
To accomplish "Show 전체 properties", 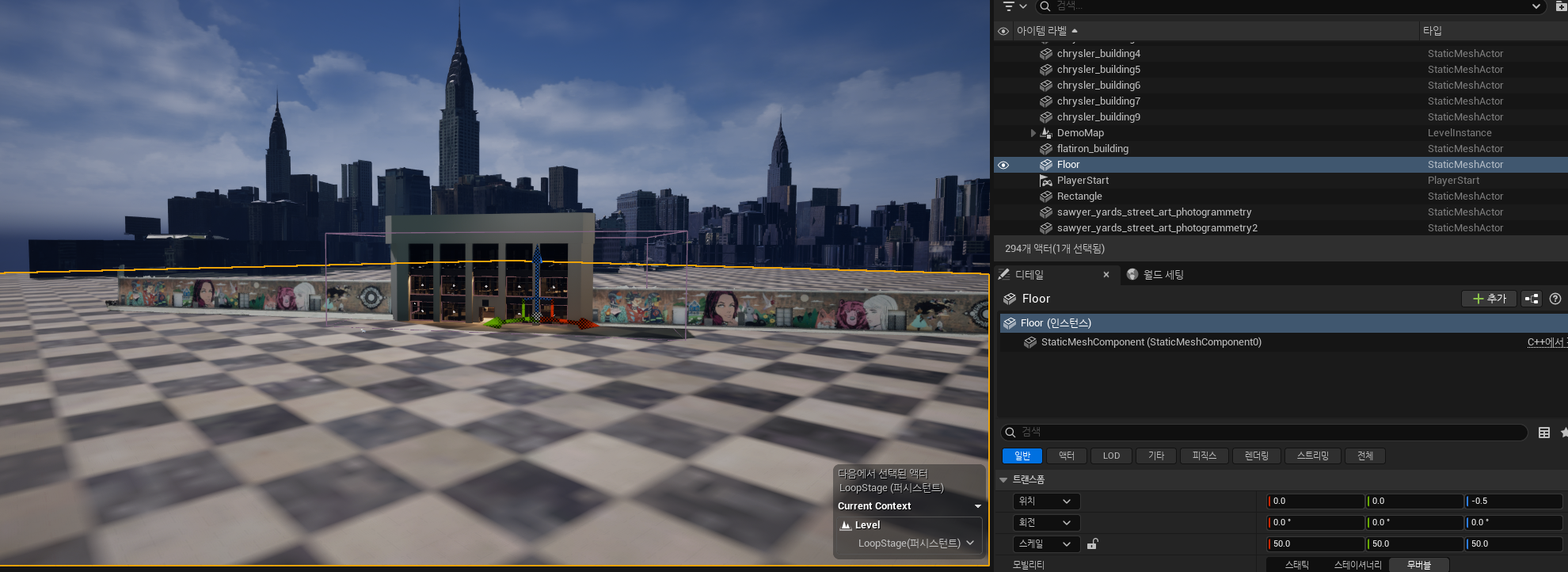I will click(1365, 456).
